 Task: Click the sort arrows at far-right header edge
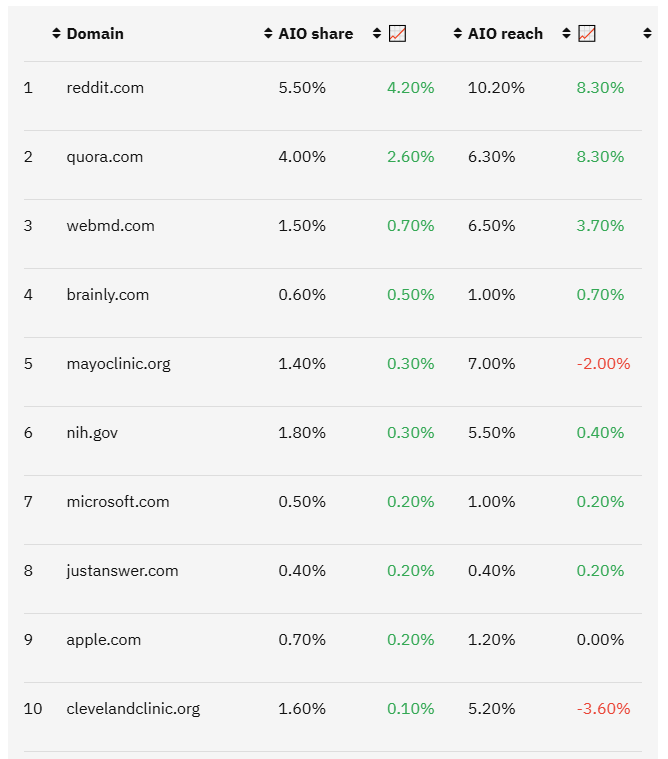[647, 34]
